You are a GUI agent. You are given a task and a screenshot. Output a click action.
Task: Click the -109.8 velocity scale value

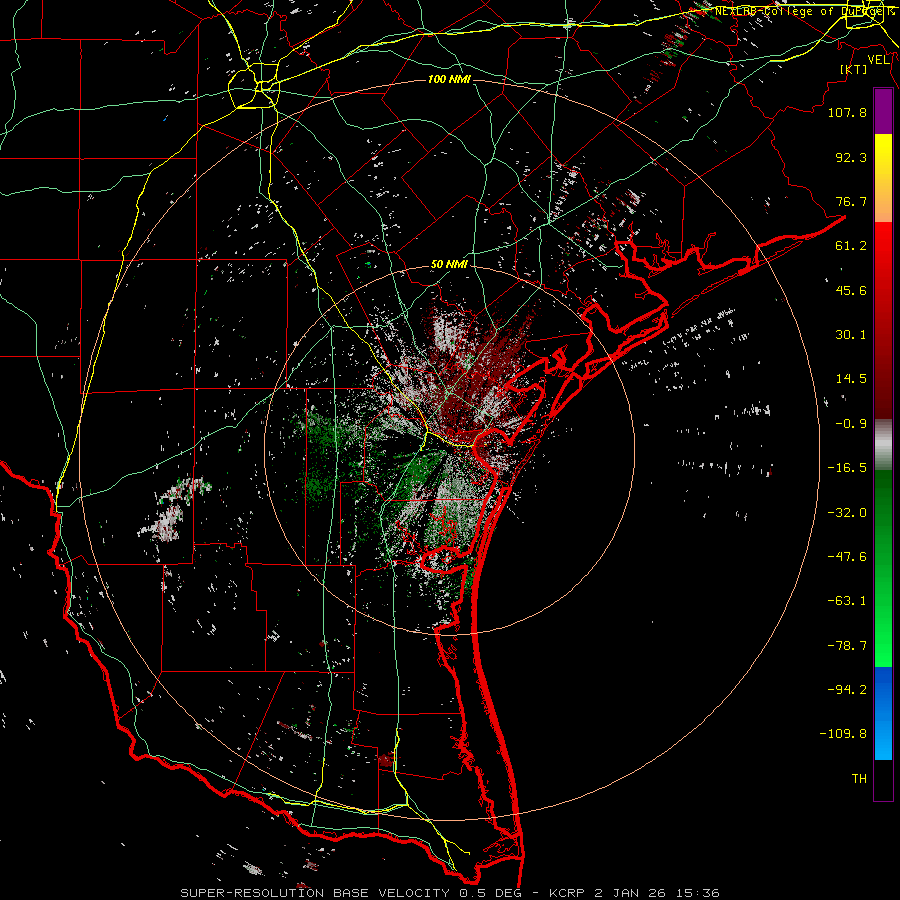(843, 734)
